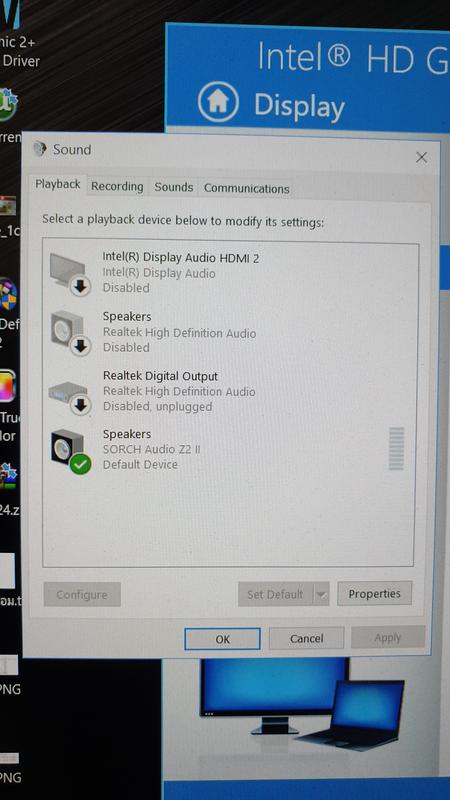This screenshot has height=800, width=450.
Task: Open the Set Default dropdown arrow
Action: (321, 594)
